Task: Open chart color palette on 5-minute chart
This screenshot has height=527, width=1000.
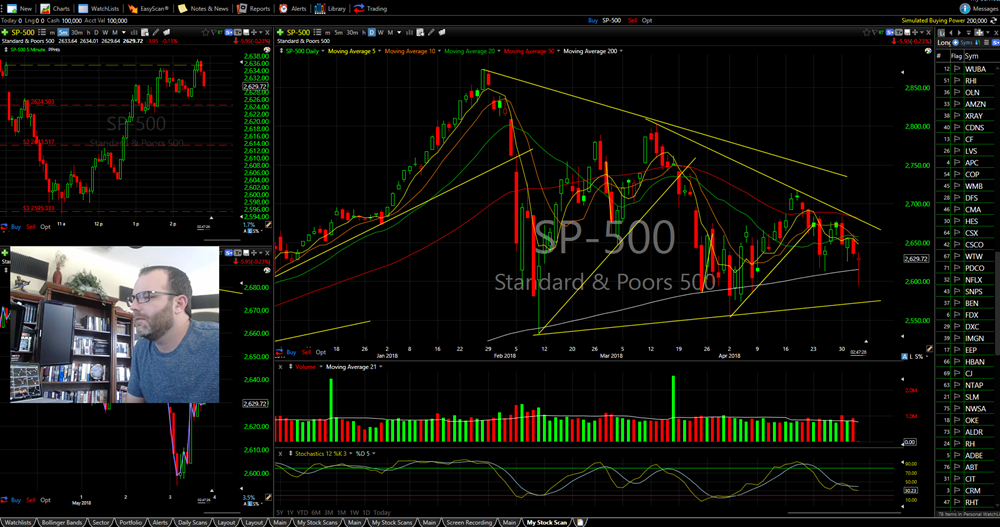Action: click(x=267, y=49)
